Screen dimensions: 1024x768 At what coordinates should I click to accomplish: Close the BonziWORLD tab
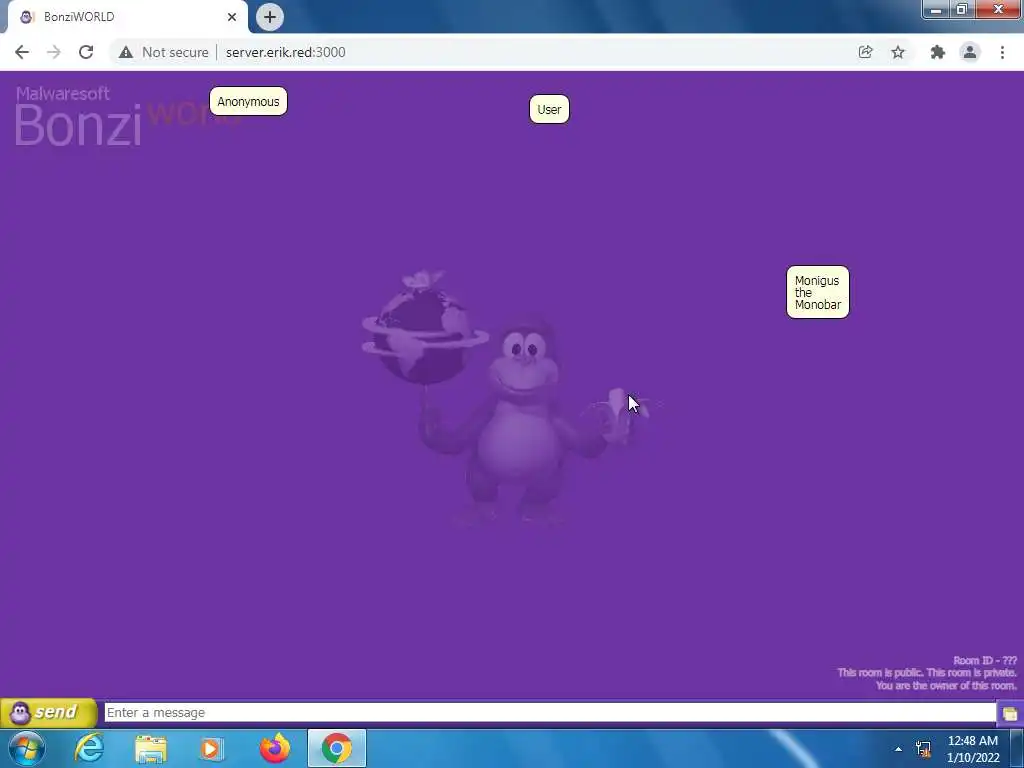pos(232,17)
